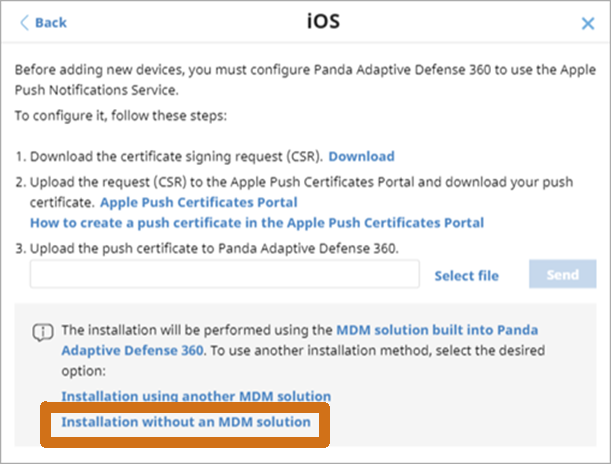Click the Adaptive Defense 360 link continuation
The image size is (611, 464).
tap(132, 350)
